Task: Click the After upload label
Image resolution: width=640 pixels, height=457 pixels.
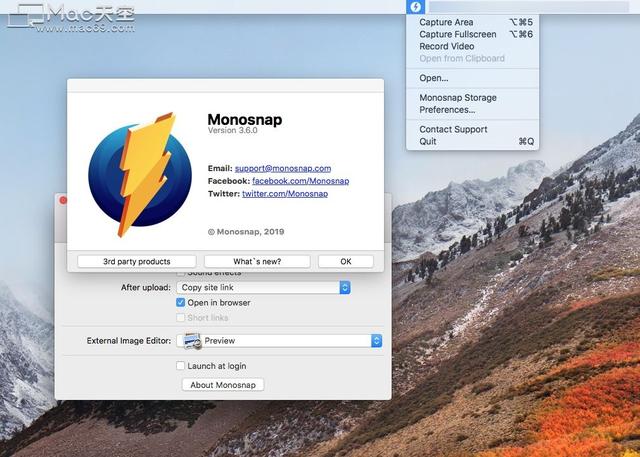Action: tap(146, 287)
